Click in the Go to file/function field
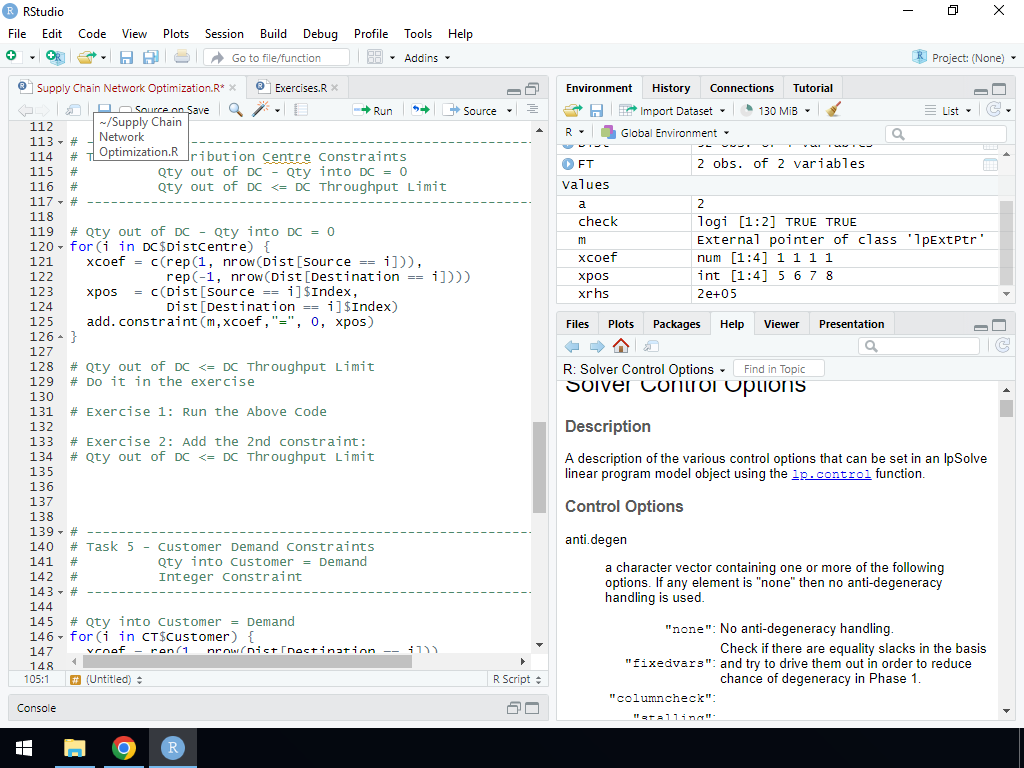Viewport: 1024px width, 768px height. pos(278,58)
